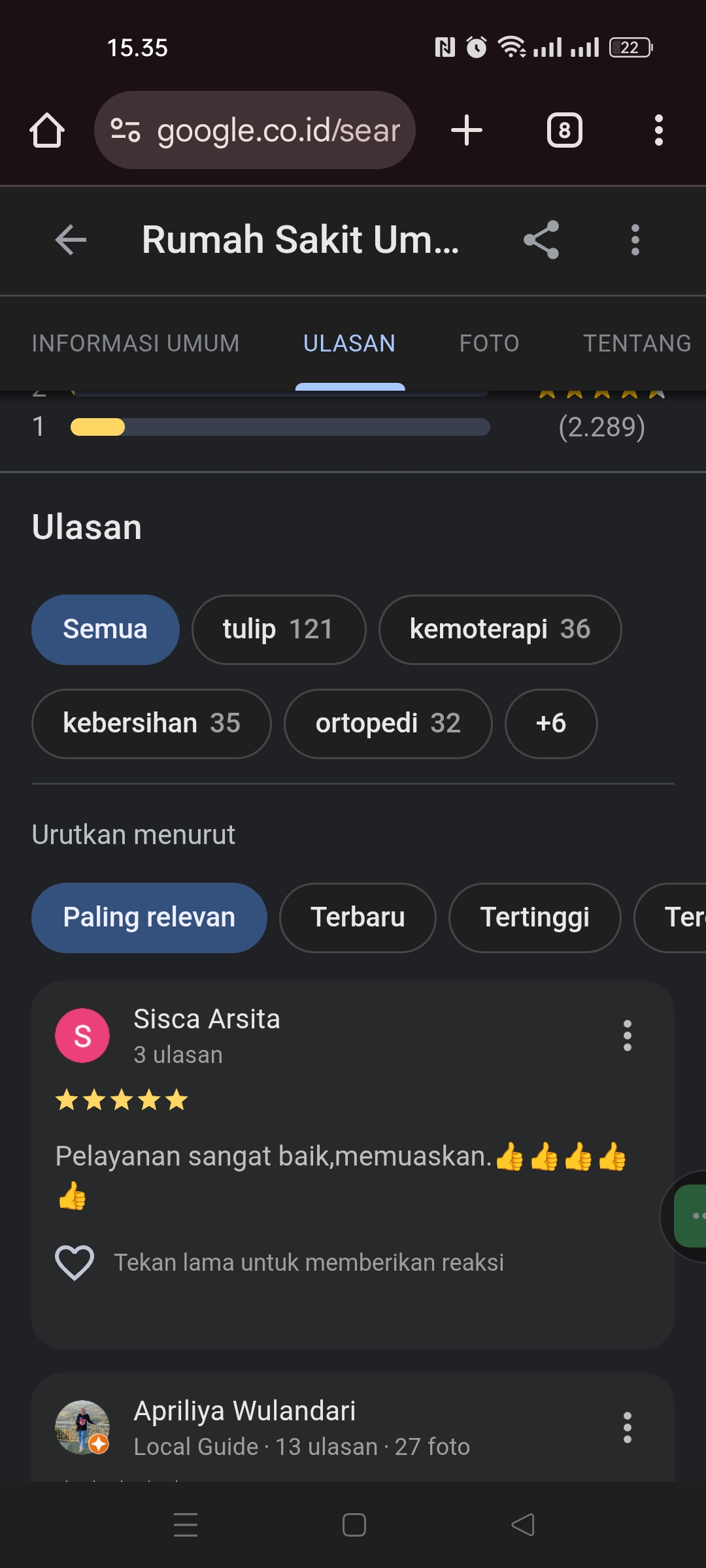The width and height of the screenshot is (706, 1568).
Task: Open the tab switcher showing 8 tabs
Action: (564, 130)
